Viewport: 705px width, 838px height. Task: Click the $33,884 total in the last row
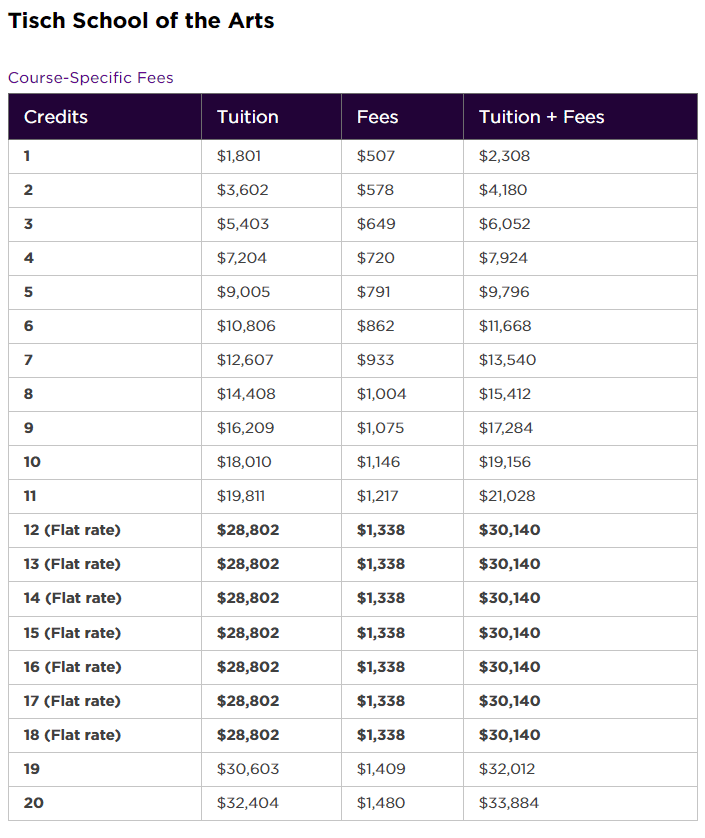point(505,803)
